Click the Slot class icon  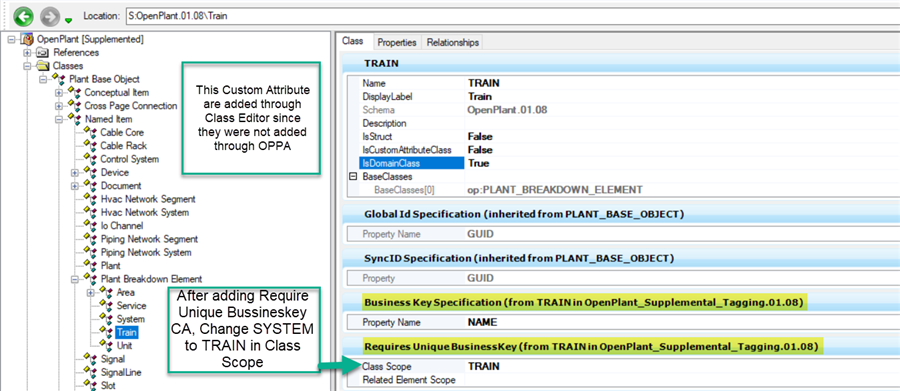pos(91,385)
